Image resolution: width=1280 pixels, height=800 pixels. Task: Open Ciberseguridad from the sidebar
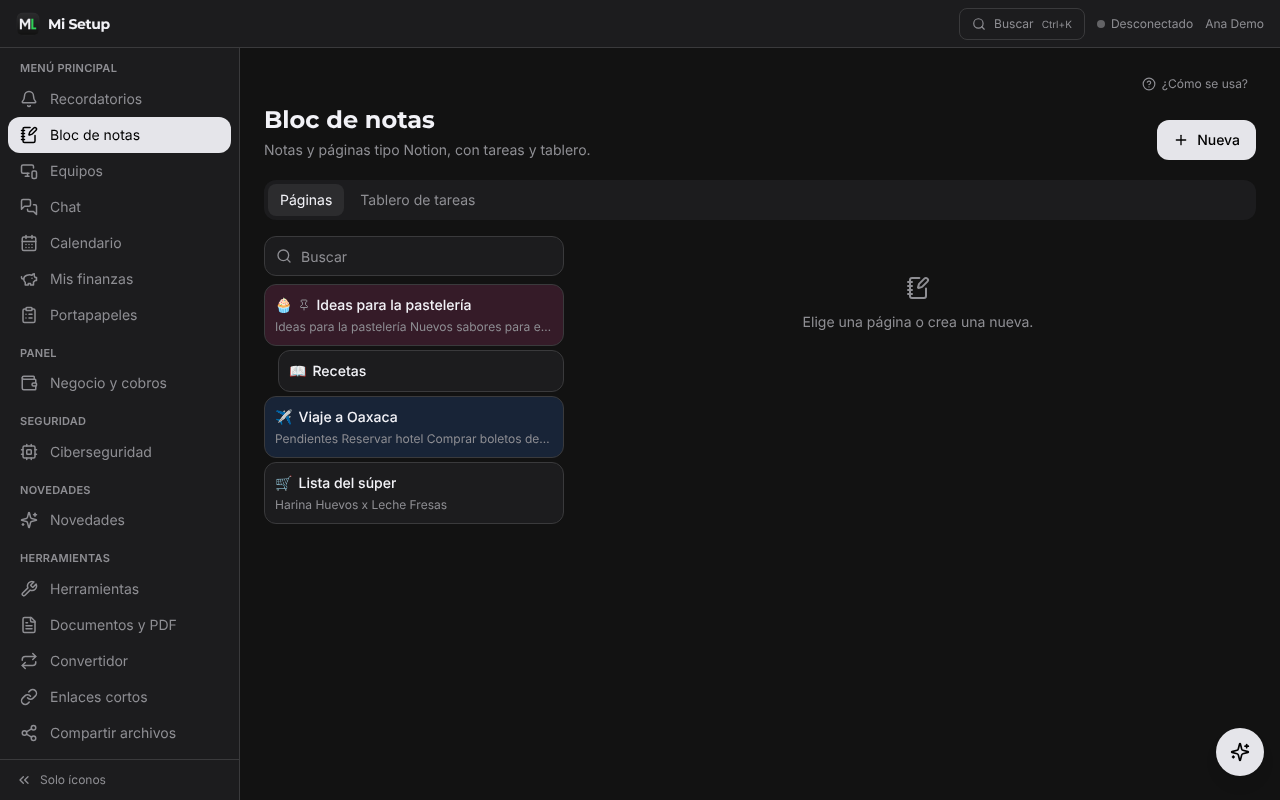tap(119, 452)
